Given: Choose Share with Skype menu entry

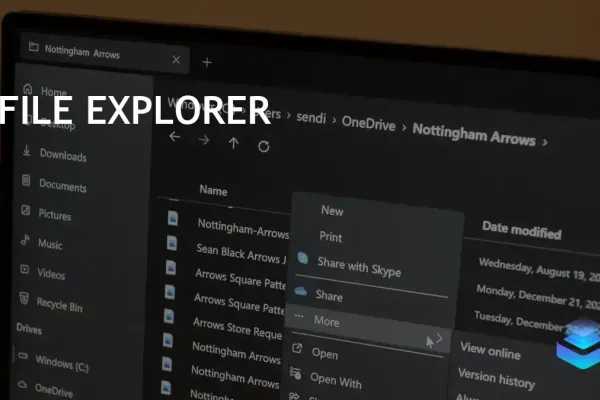Looking at the screenshot, I should [359, 267].
